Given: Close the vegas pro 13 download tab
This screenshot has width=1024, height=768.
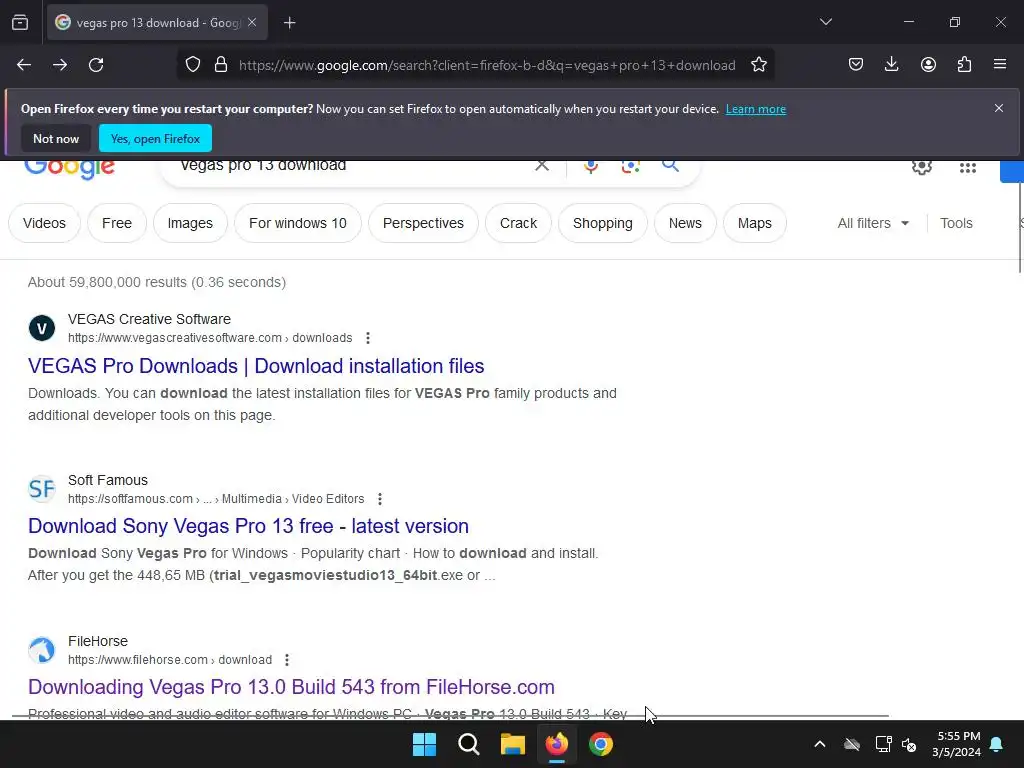Looking at the screenshot, I should point(252,23).
